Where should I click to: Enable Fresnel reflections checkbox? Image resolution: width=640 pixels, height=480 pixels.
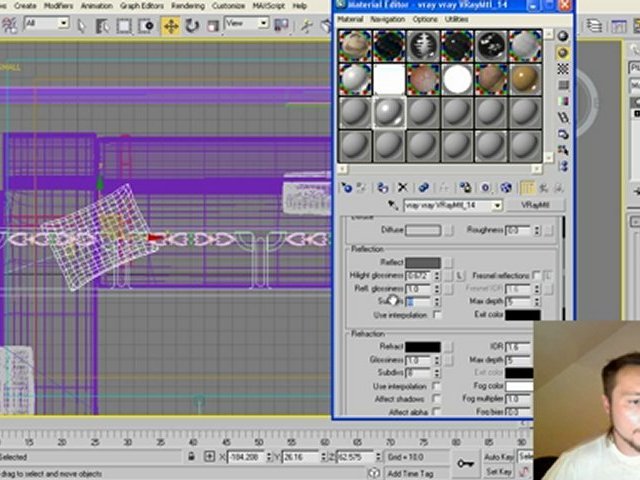pos(537,275)
